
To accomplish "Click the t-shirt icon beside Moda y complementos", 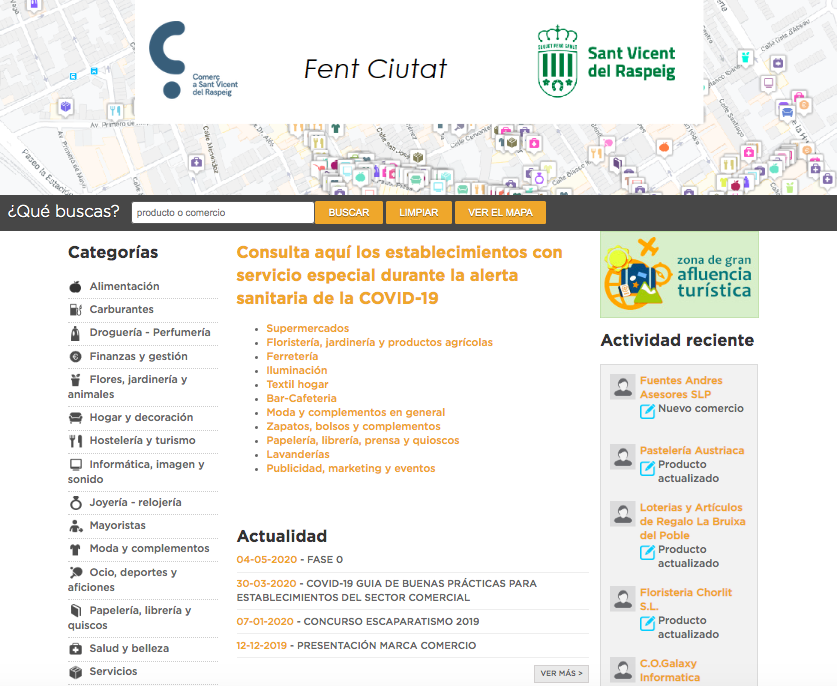I will (x=75, y=549).
